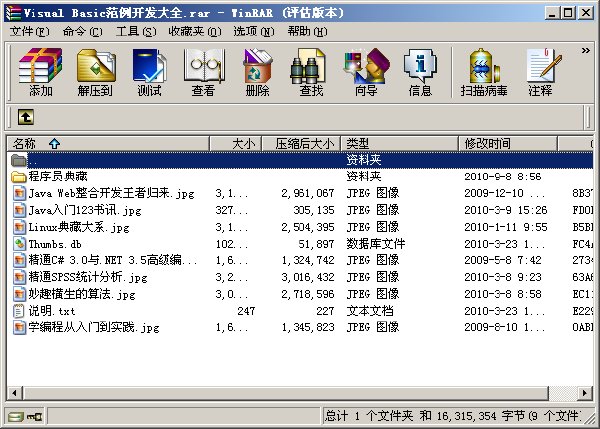
Task: Click compressed size 2,961,067 cell
Action: [x=308, y=193]
